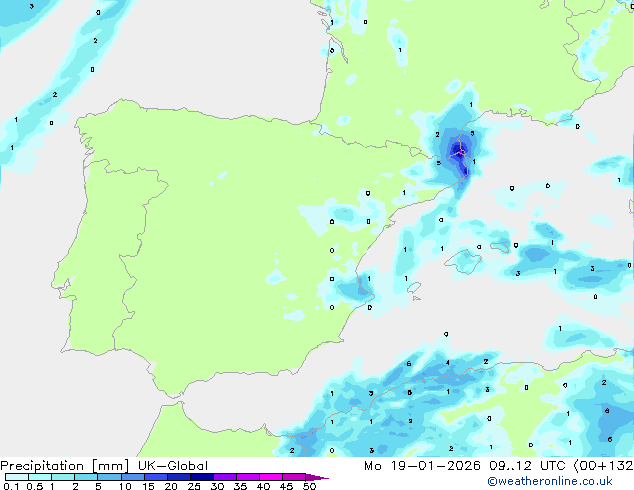The image size is (634, 490).
Task: Click legend value "45"
Action: pos(286,486)
